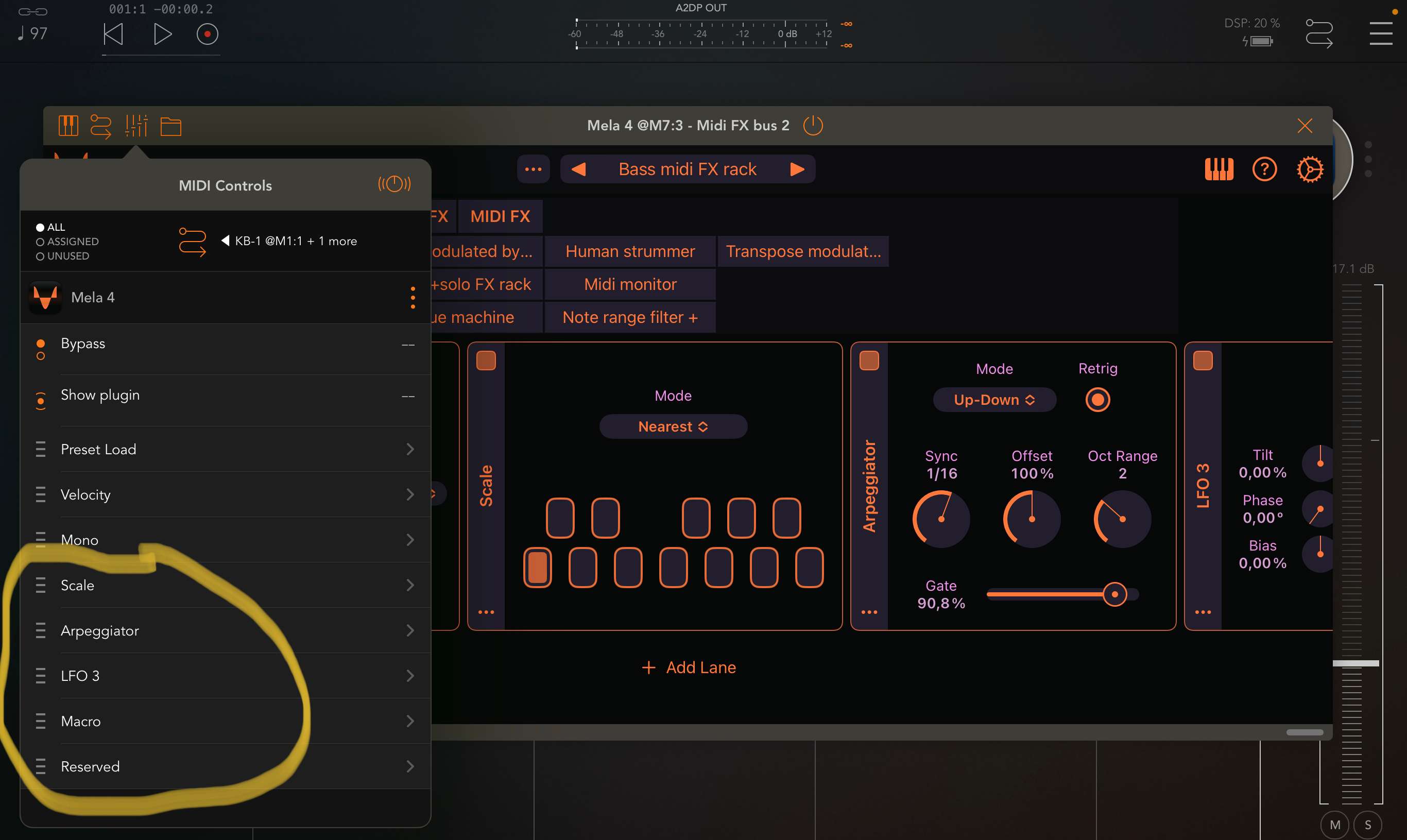1407x840 pixels.
Task: Go to next preset with right arrow
Action: pyautogui.click(x=797, y=169)
